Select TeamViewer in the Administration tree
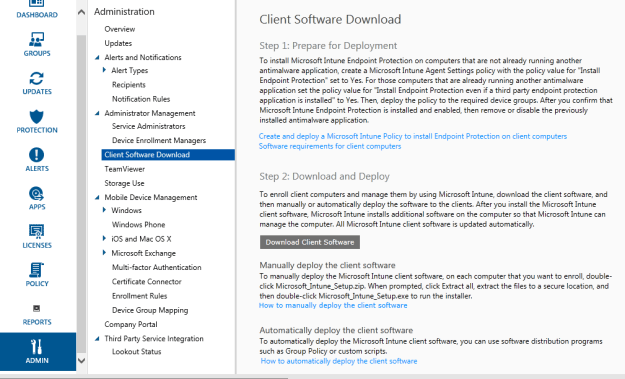 (x=125, y=169)
